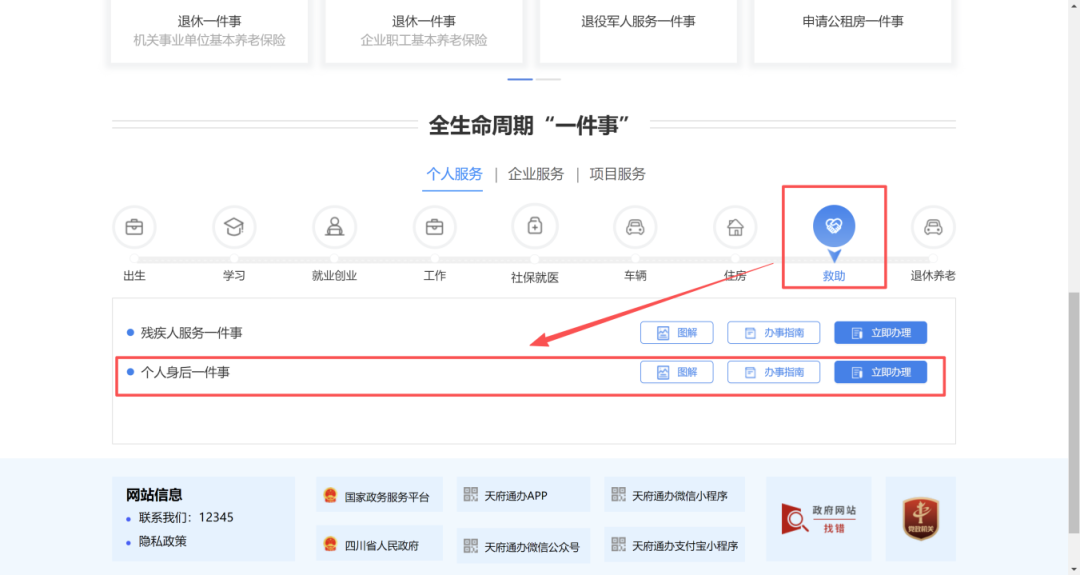Screen dimensions: 1080x575
Task: Switch to the 项目服务 tab
Action: pyautogui.click(x=618, y=174)
